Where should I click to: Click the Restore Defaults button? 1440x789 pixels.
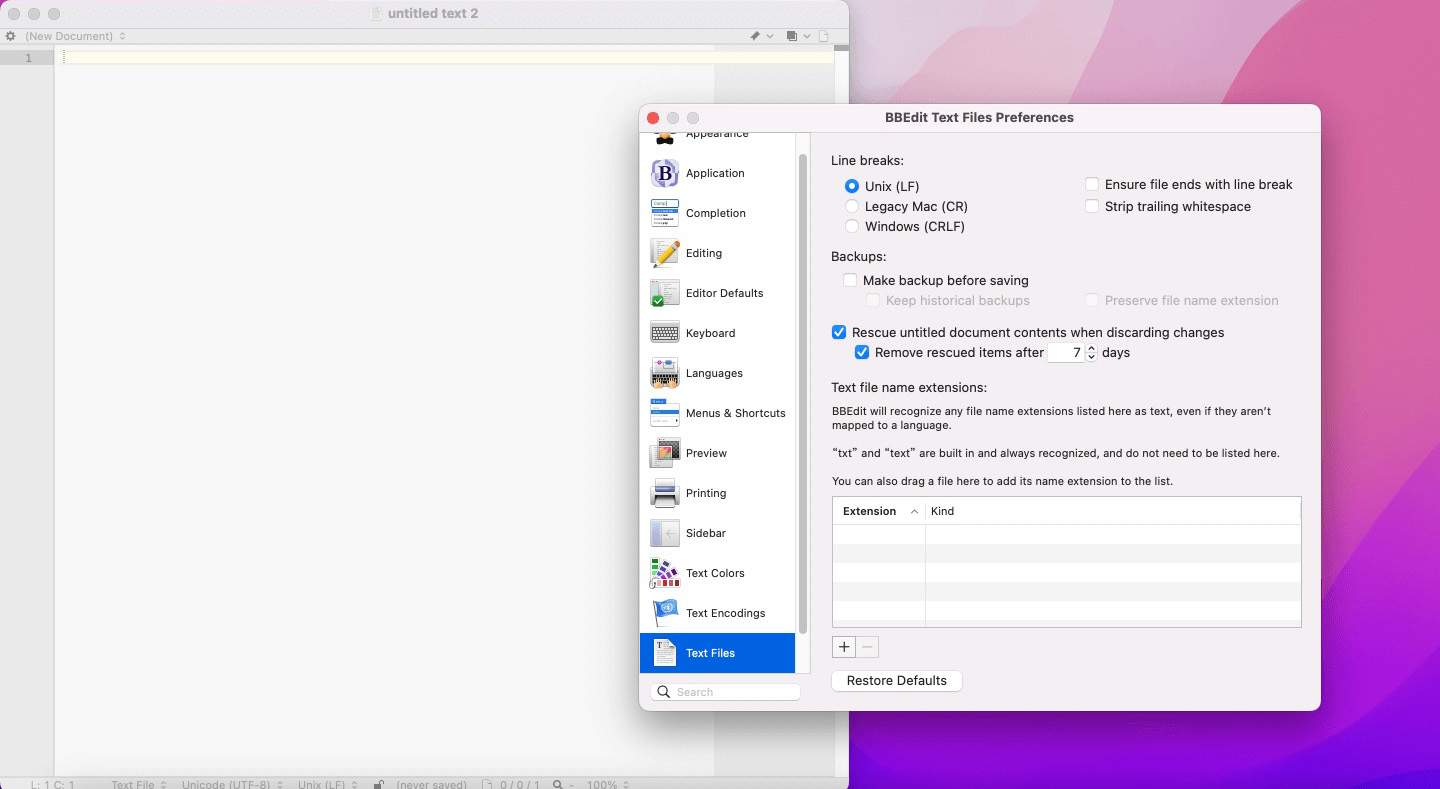click(896, 680)
